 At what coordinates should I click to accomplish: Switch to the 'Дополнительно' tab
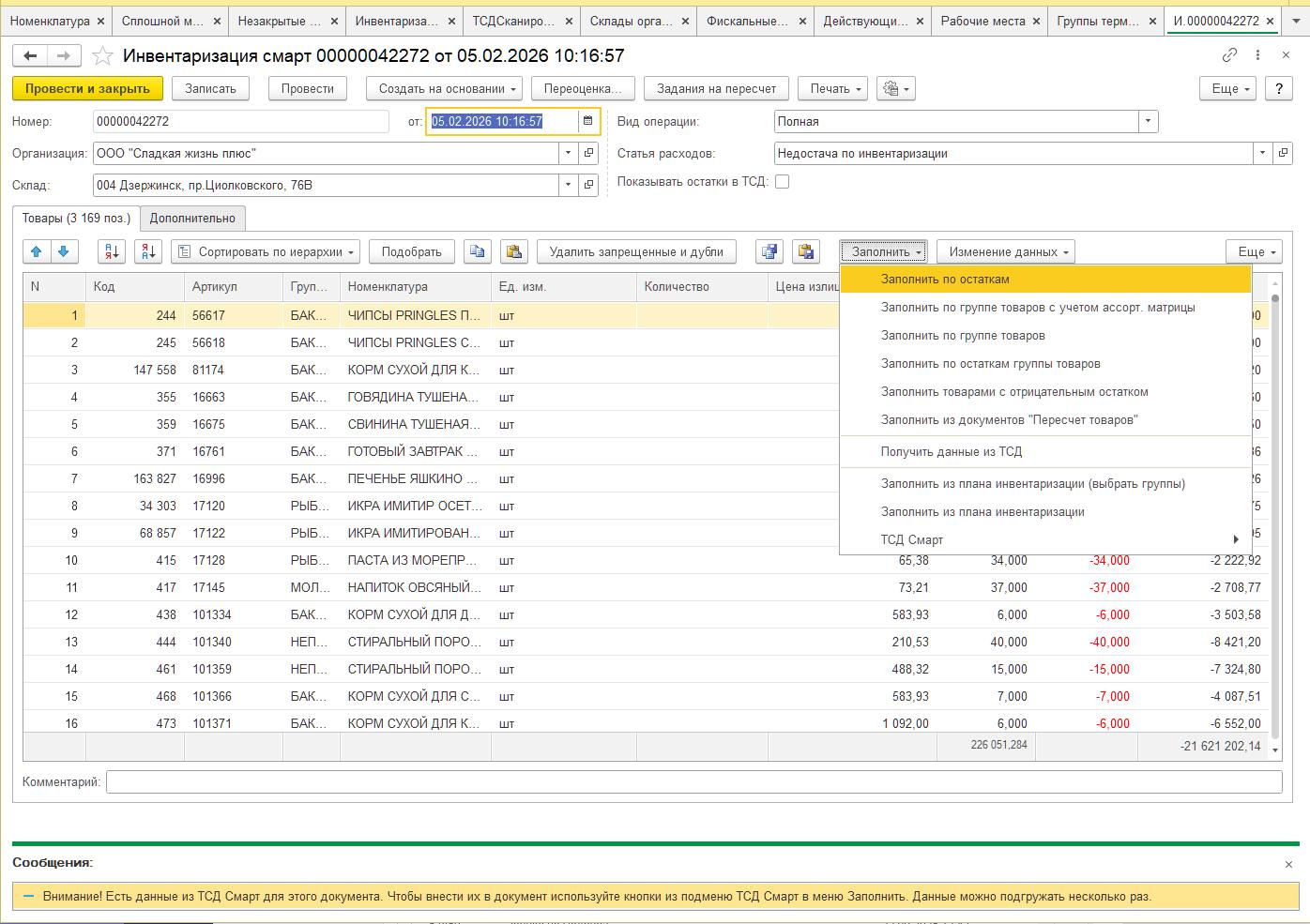pyautogui.click(x=192, y=218)
